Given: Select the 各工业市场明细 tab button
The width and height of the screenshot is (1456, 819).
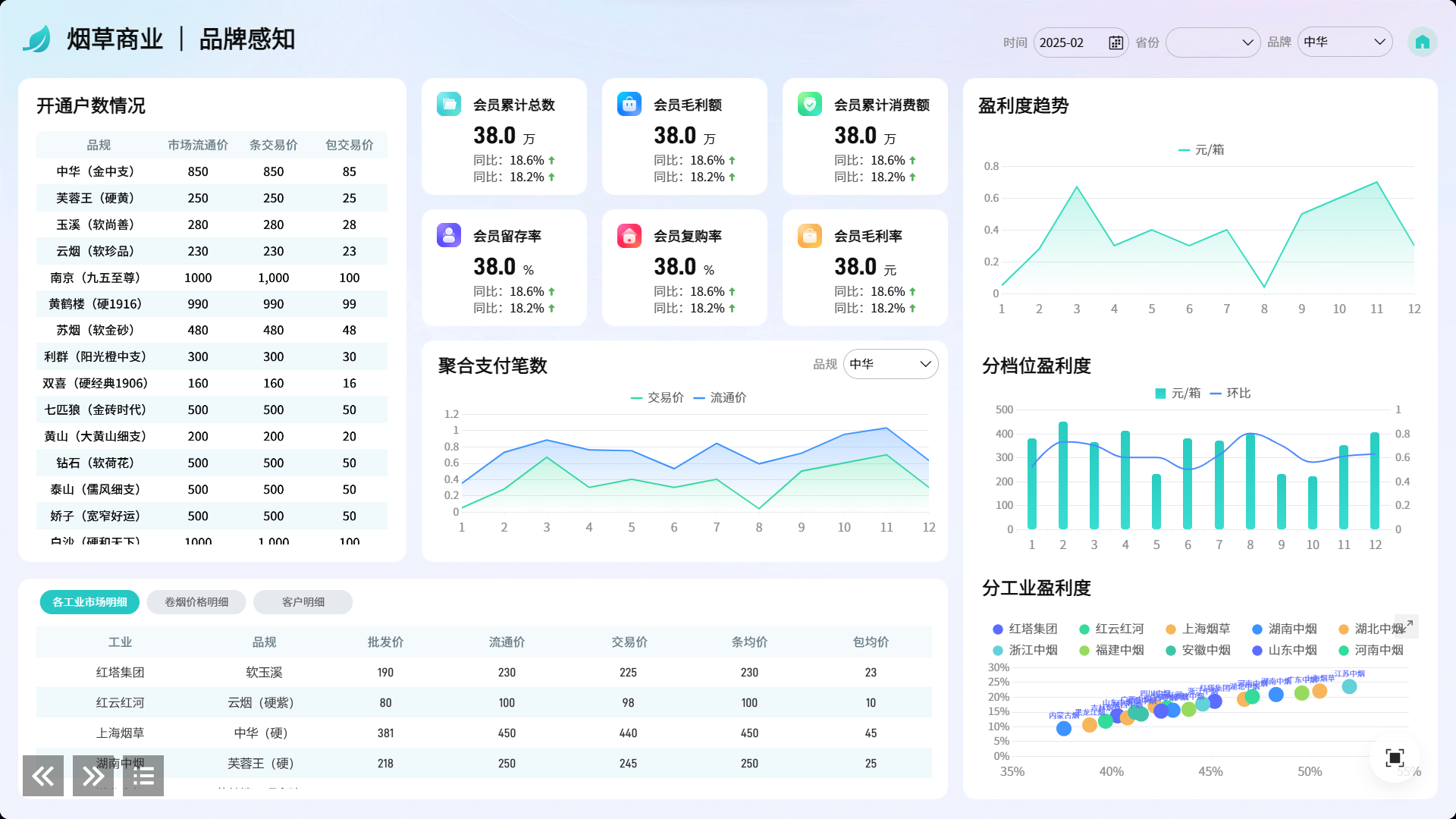Looking at the screenshot, I should click(x=89, y=602).
